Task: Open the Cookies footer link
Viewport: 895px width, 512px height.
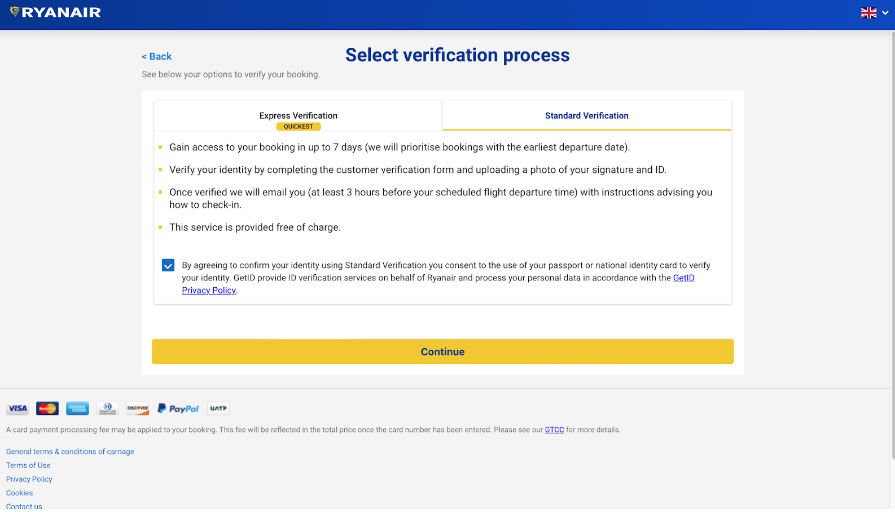Action: click(x=19, y=493)
